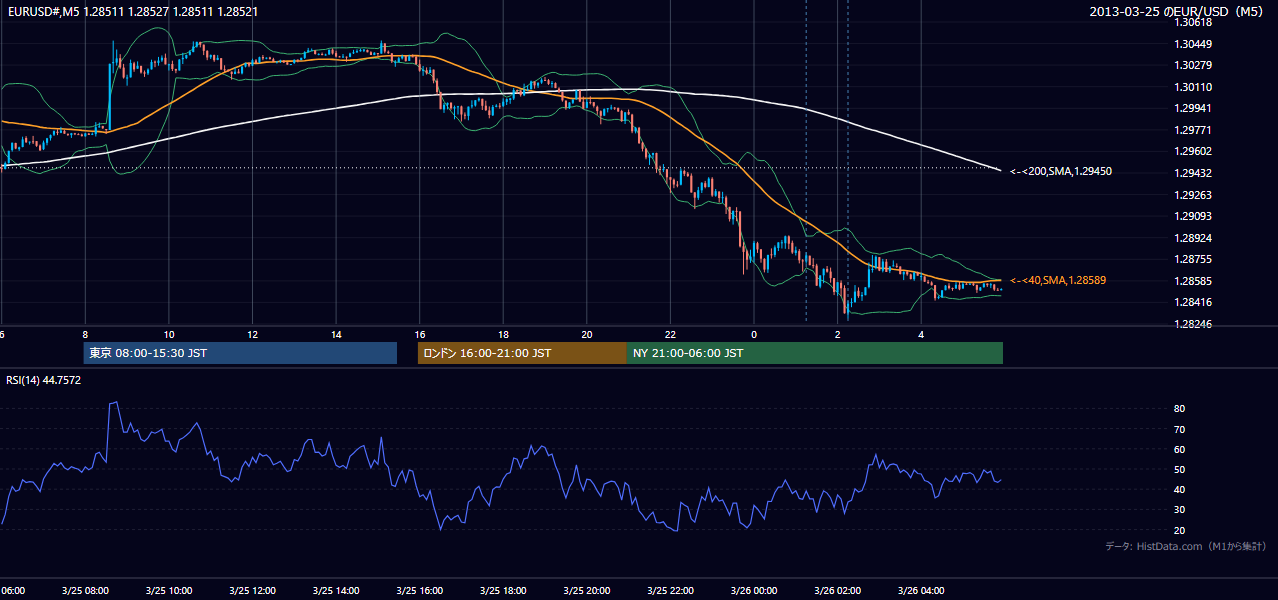Image resolution: width=1278 pixels, height=600 pixels.
Task: Click the Tokyo 08:00-15:30 JST session bar
Action: click(240, 353)
